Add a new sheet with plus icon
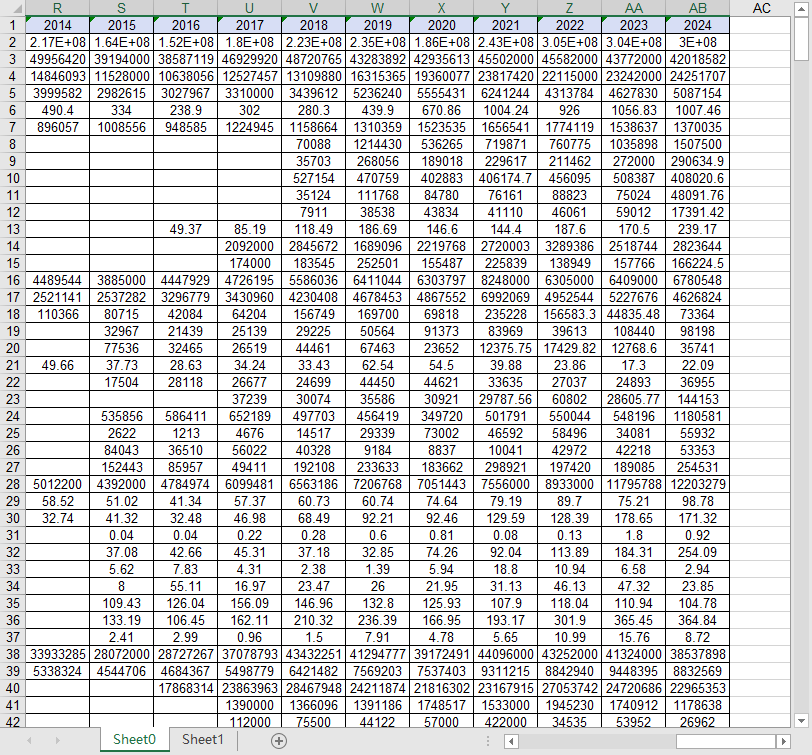 click(279, 741)
